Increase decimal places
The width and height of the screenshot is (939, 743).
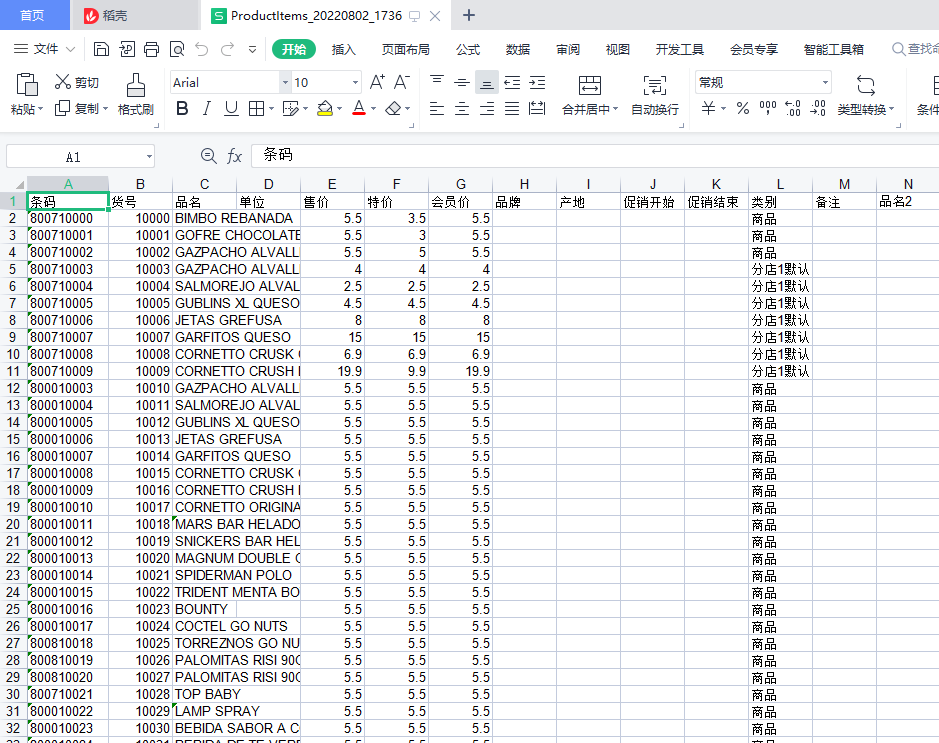click(x=792, y=108)
